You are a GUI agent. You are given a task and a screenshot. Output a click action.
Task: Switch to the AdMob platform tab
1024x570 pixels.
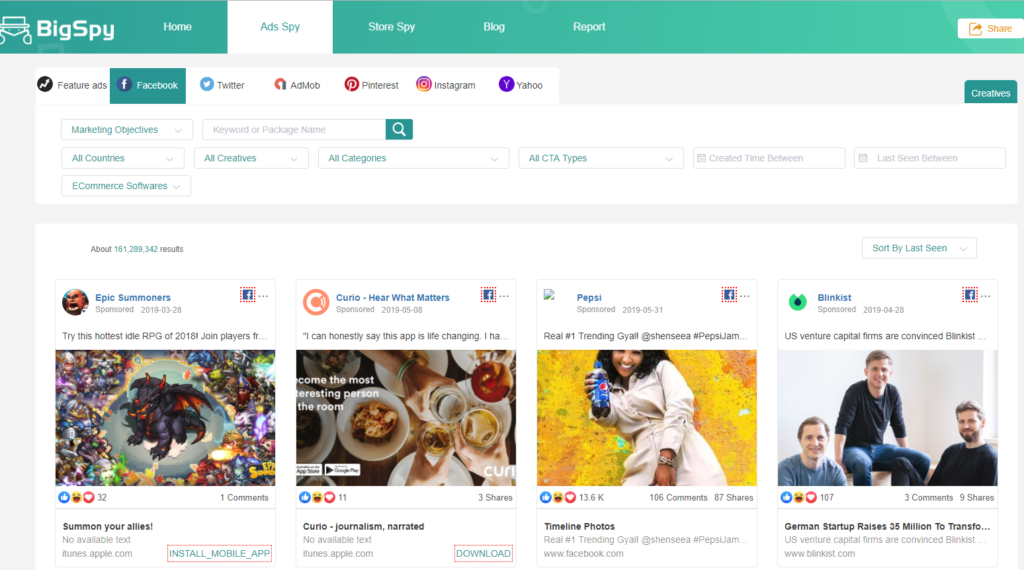coord(297,85)
